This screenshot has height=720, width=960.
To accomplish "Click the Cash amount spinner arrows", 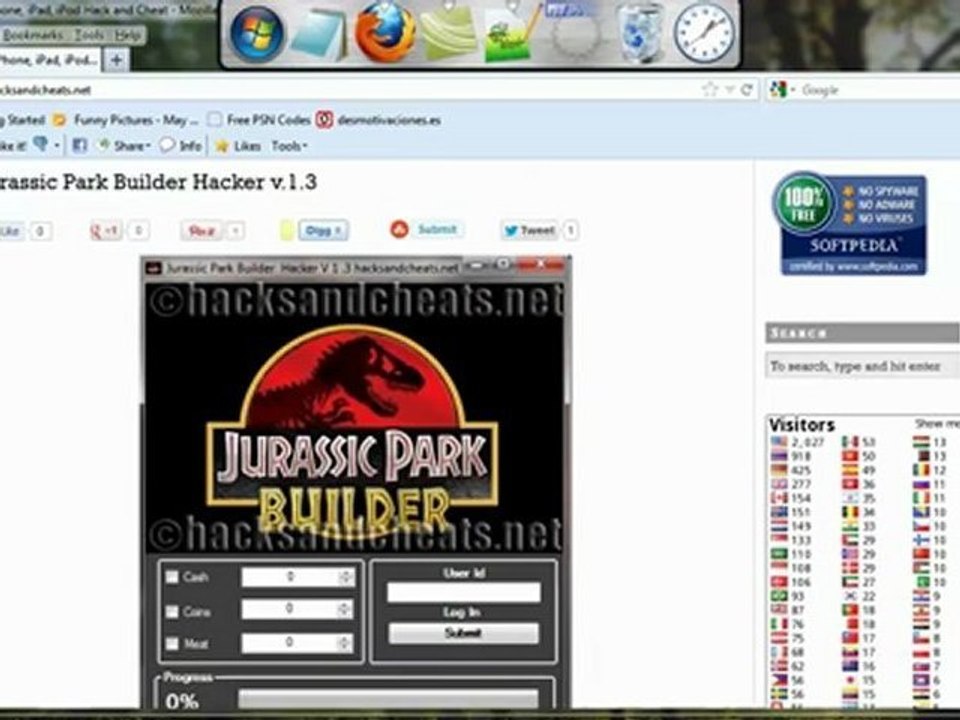I will (x=346, y=577).
